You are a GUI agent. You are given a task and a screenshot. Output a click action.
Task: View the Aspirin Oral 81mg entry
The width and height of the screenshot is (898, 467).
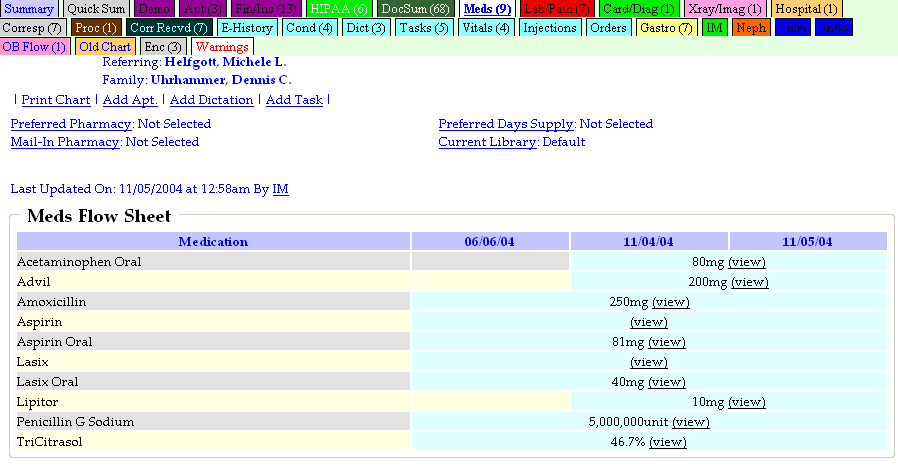coord(667,342)
